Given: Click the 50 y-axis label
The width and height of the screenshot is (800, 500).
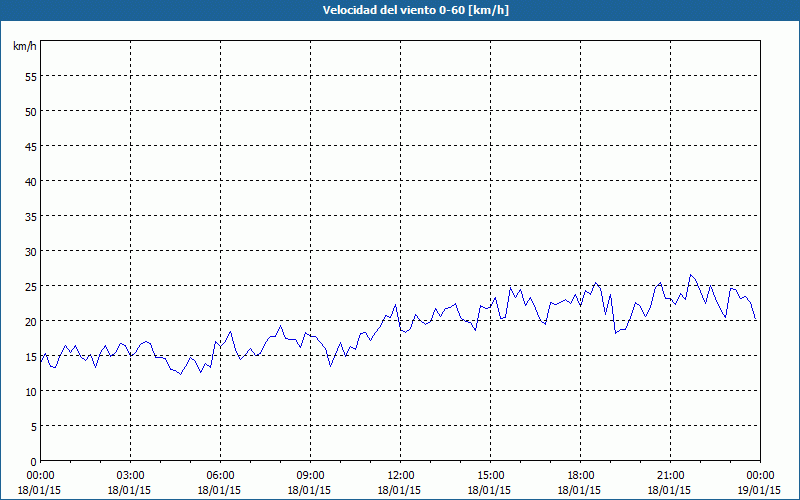Looking at the screenshot, I should coord(31,112).
